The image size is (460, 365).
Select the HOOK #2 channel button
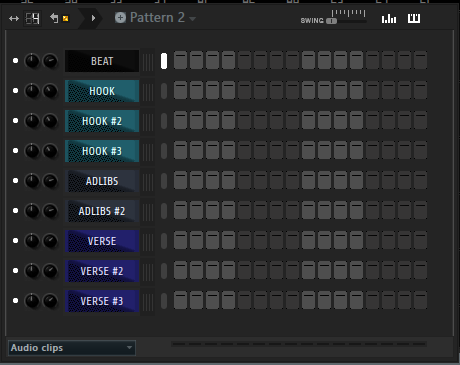pyautogui.click(x=102, y=121)
